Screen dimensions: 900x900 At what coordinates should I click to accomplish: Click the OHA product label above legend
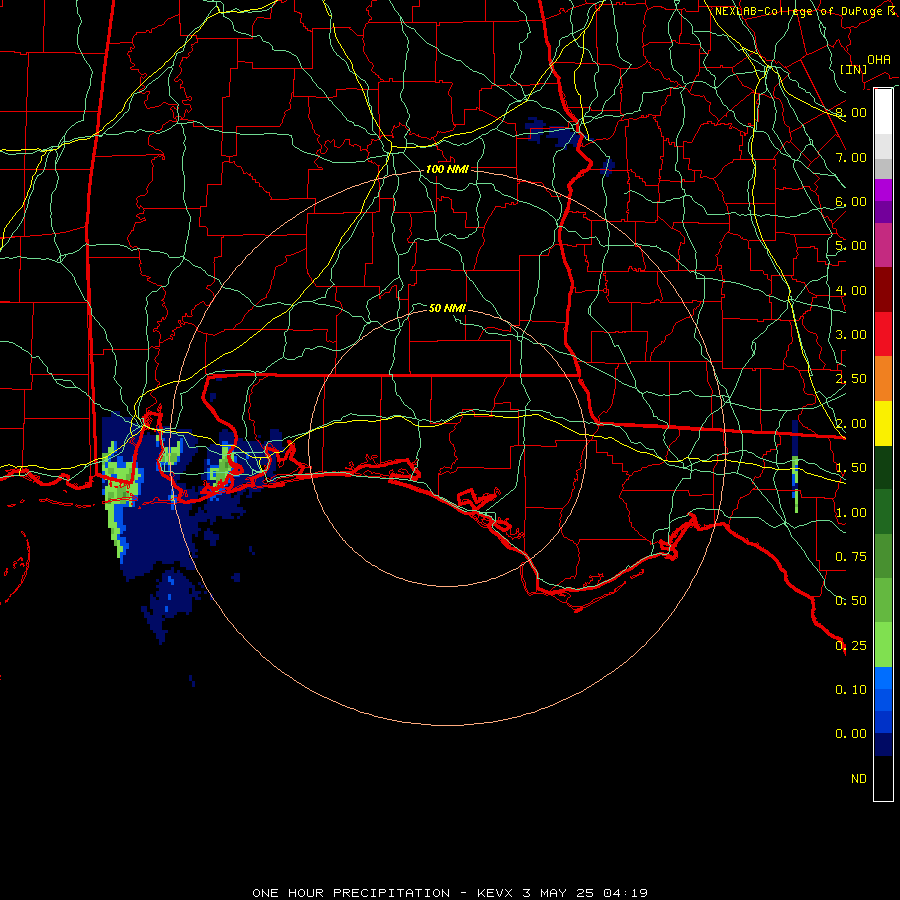point(879,60)
